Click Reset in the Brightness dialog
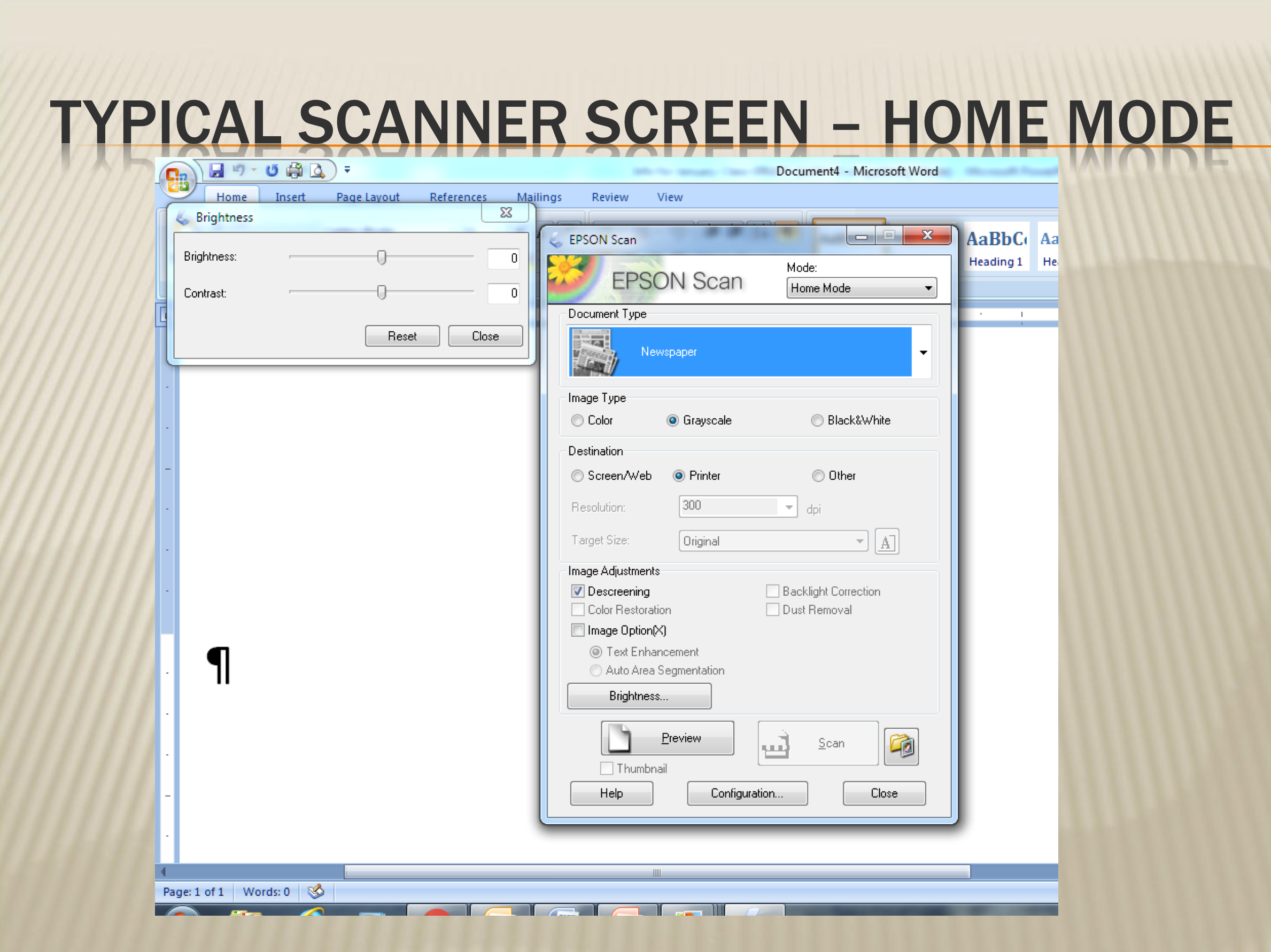This screenshot has width=1271, height=952. click(402, 336)
